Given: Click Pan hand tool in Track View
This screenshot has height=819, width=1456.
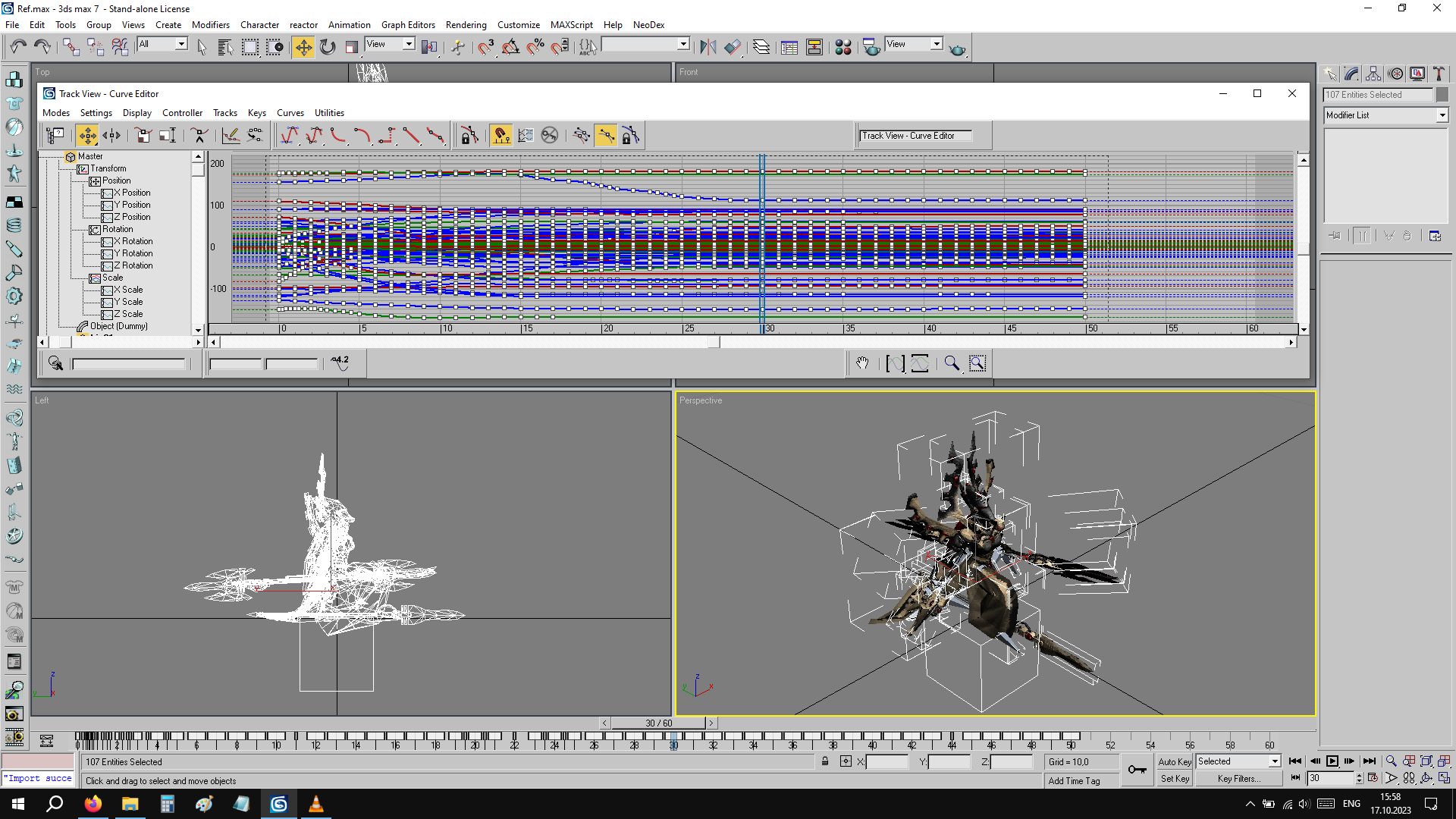Looking at the screenshot, I should (x=862, y=363).
